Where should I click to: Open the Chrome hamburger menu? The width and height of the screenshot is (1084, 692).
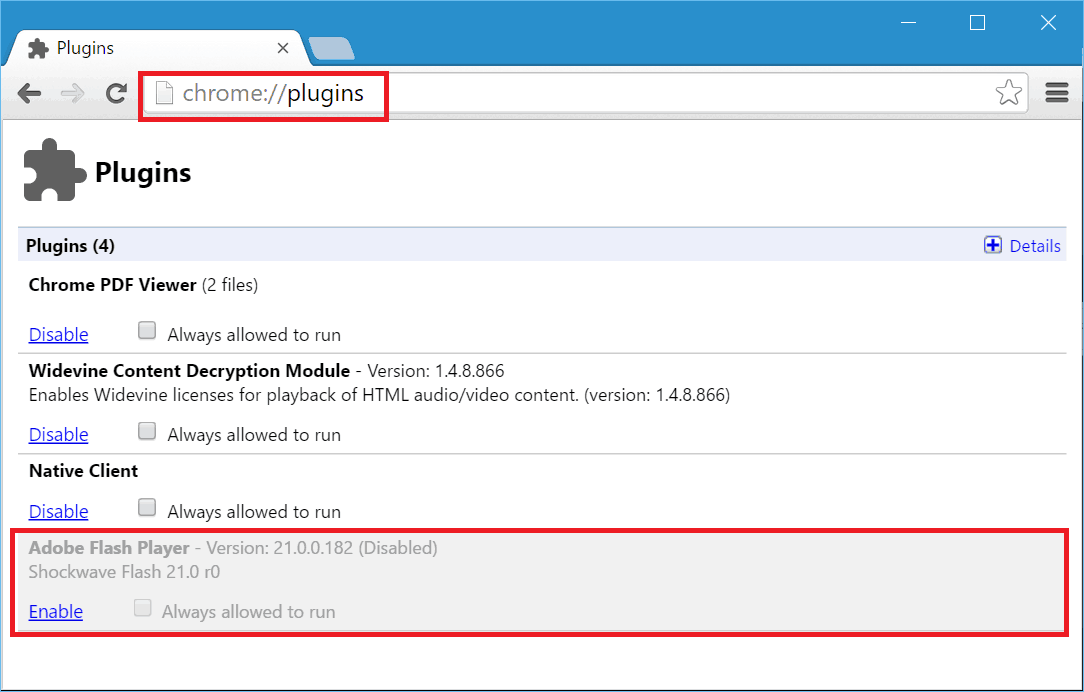tap(1057, 93)
